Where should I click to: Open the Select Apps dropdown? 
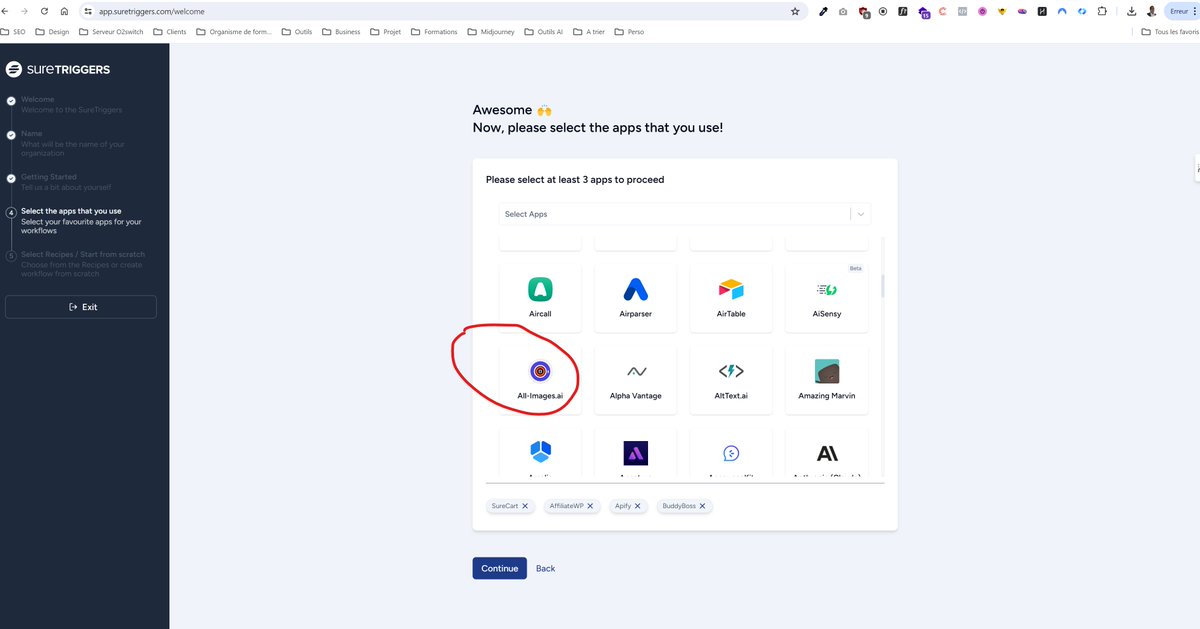point(685,214)
